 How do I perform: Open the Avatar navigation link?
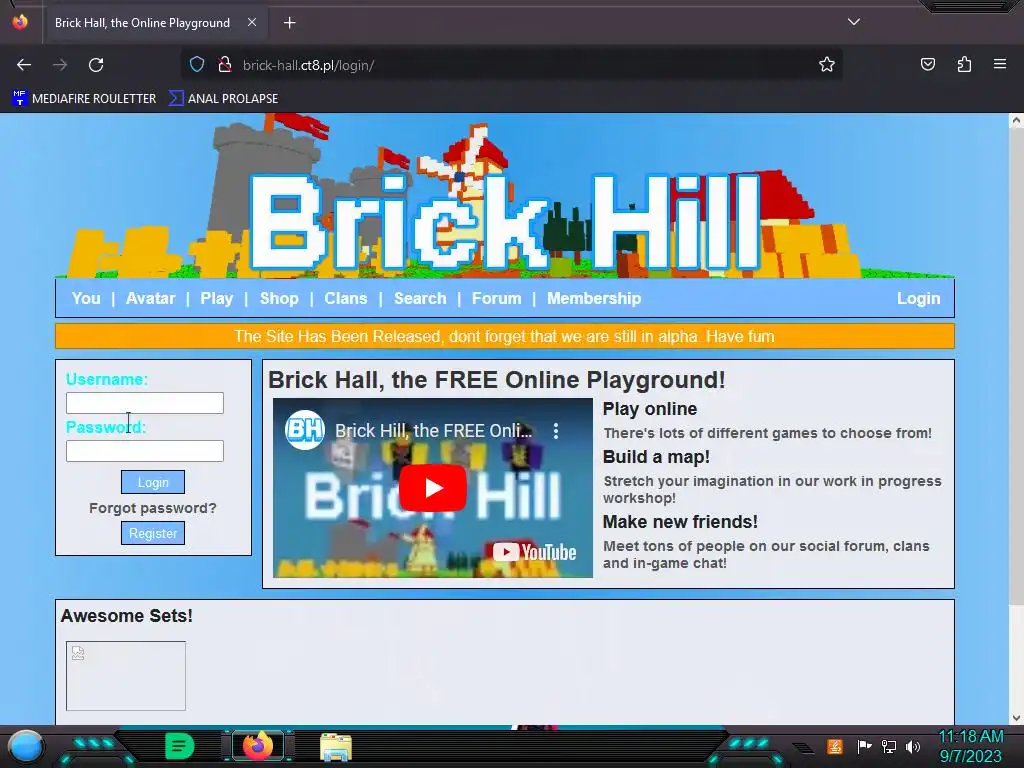(x=150, y=298)
